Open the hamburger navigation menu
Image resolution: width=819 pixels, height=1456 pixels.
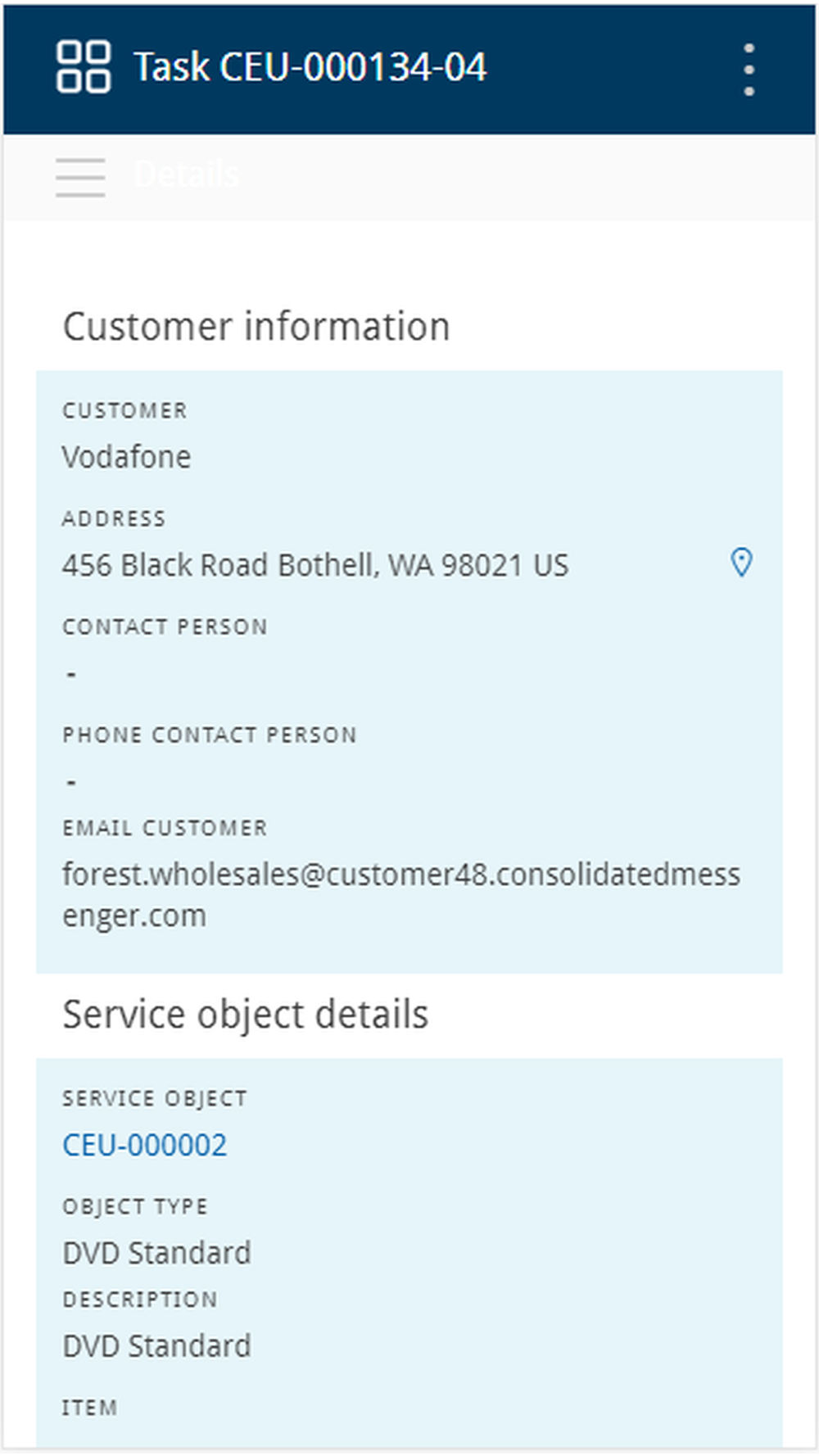pyautogui.click(x=80, y=177)
